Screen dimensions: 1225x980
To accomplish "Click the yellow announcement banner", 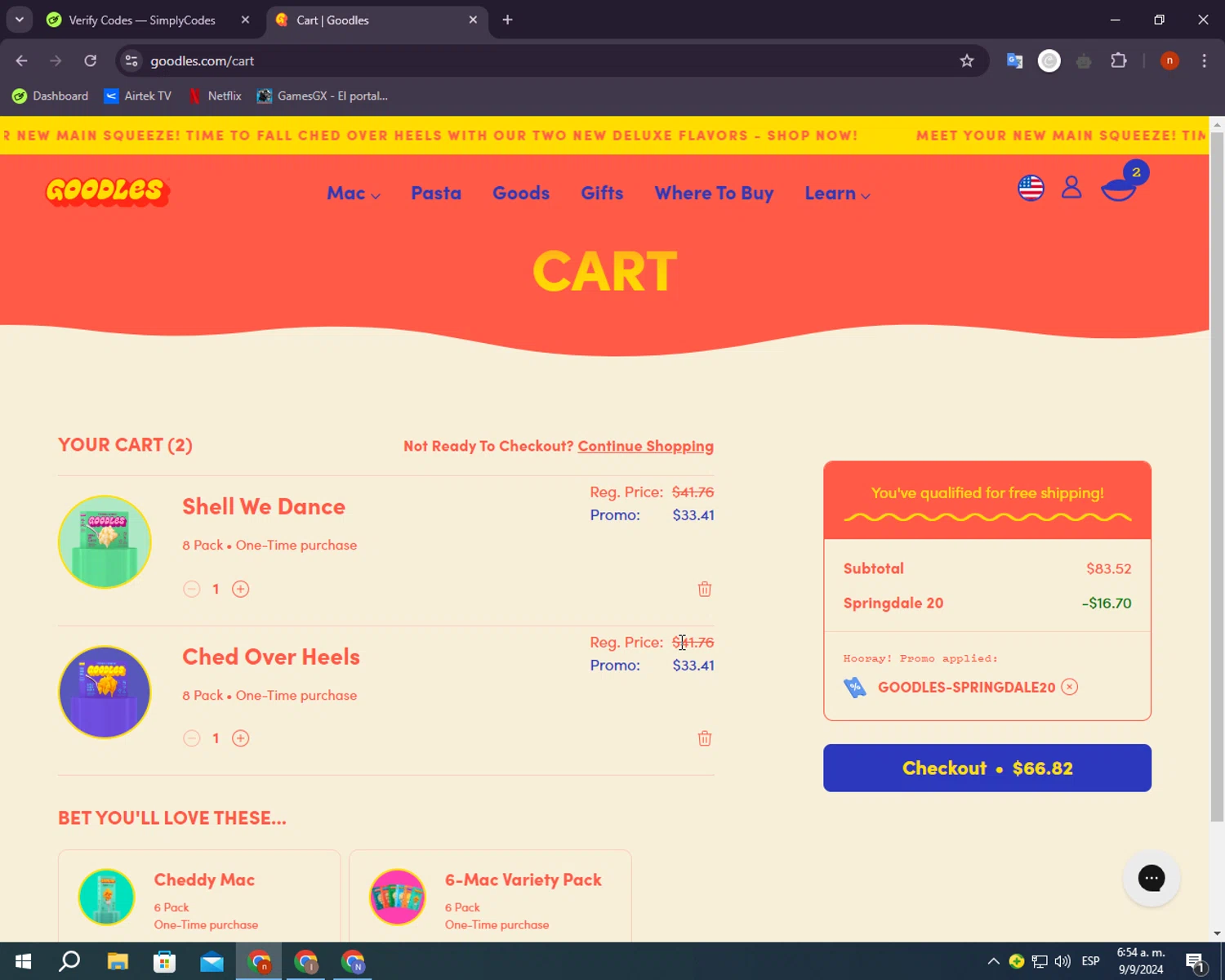I will click(604, 136).
